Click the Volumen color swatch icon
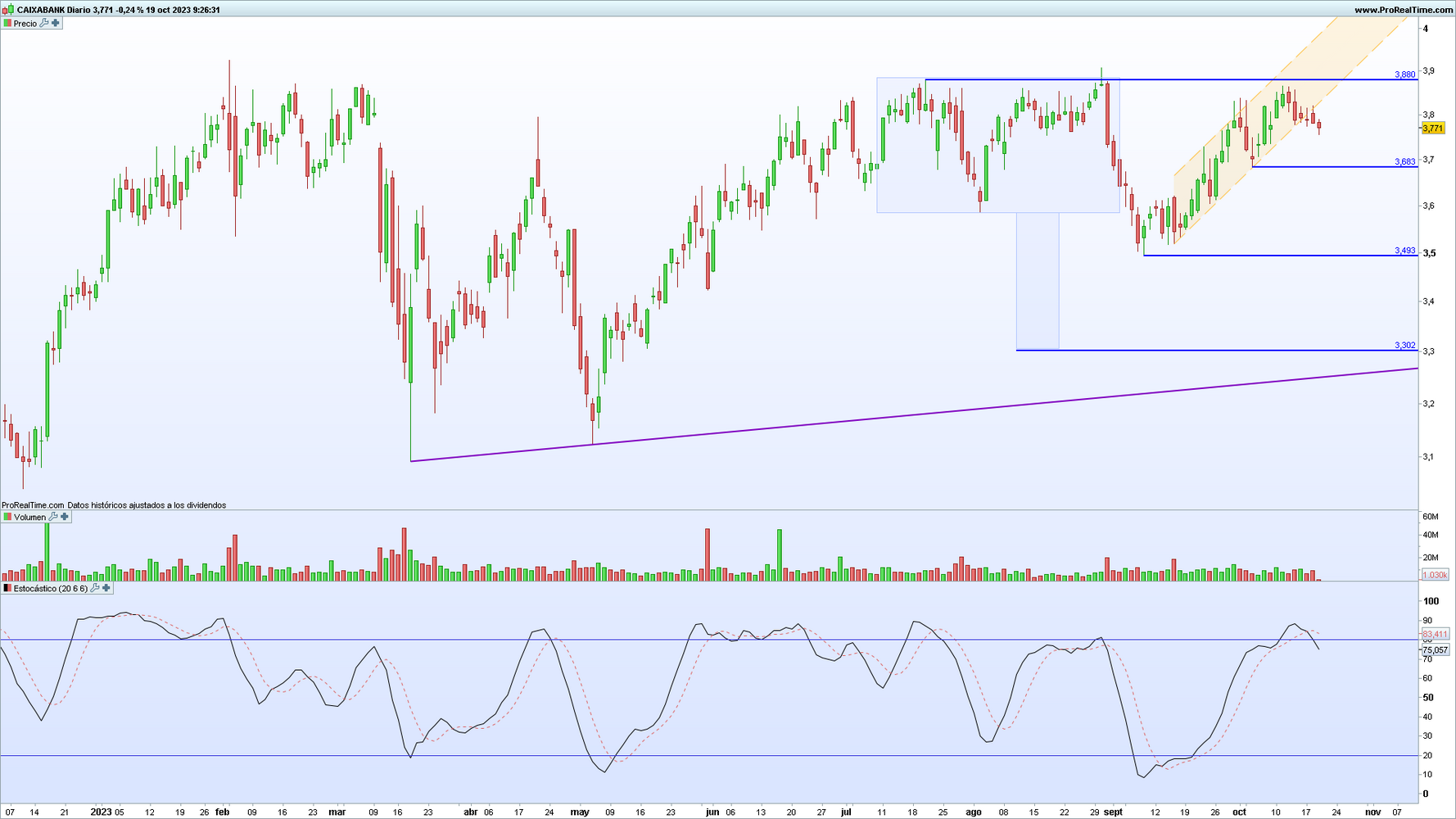 click(x=7, y=517)
